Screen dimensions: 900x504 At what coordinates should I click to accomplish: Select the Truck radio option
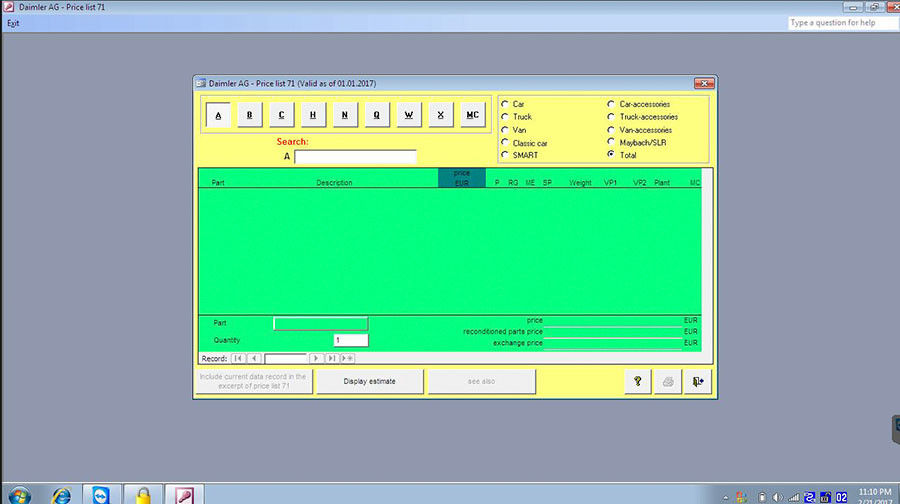(x=505, y=117)
